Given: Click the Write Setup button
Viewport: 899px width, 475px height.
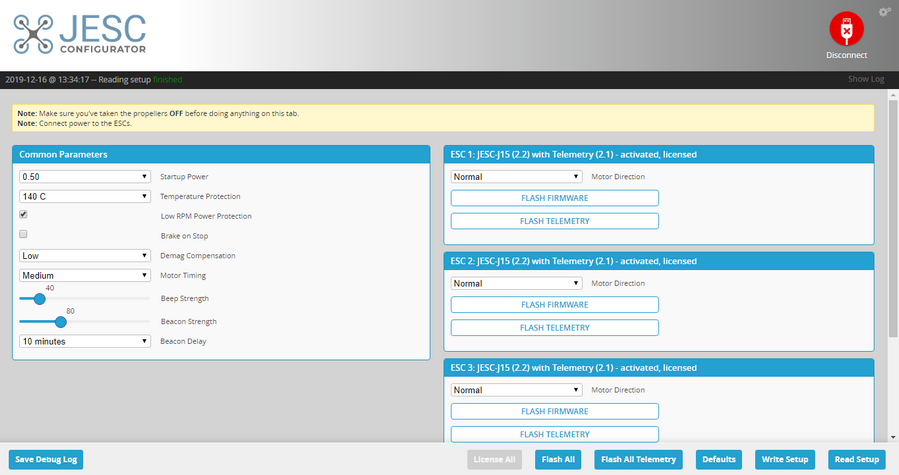Looking at the screenshot, I should click(x=785, y=460).
